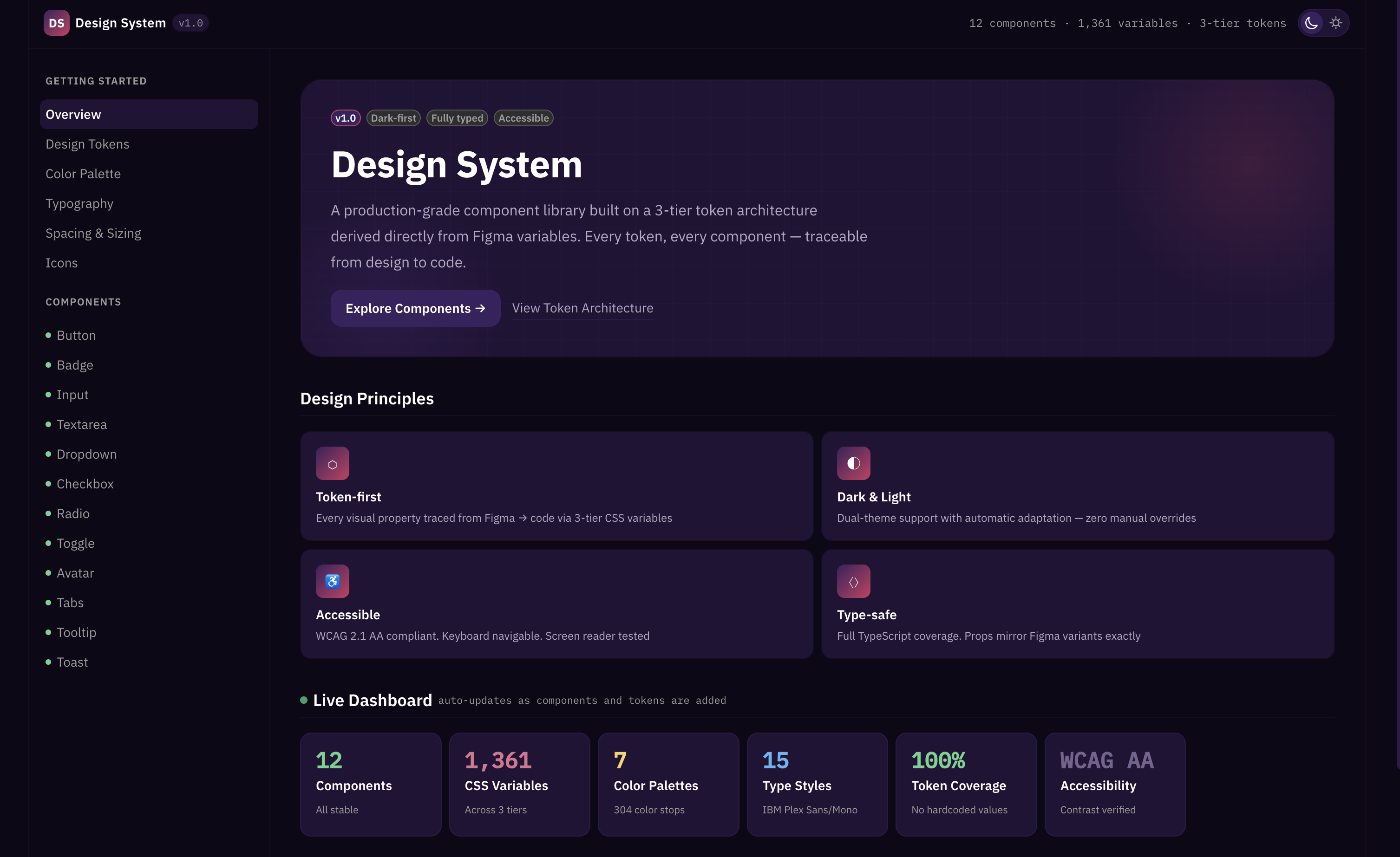The width and height of the screenshot is (1400, 857).
Task: Select the Type-safe card title
Action: click(x=866, y=615)
